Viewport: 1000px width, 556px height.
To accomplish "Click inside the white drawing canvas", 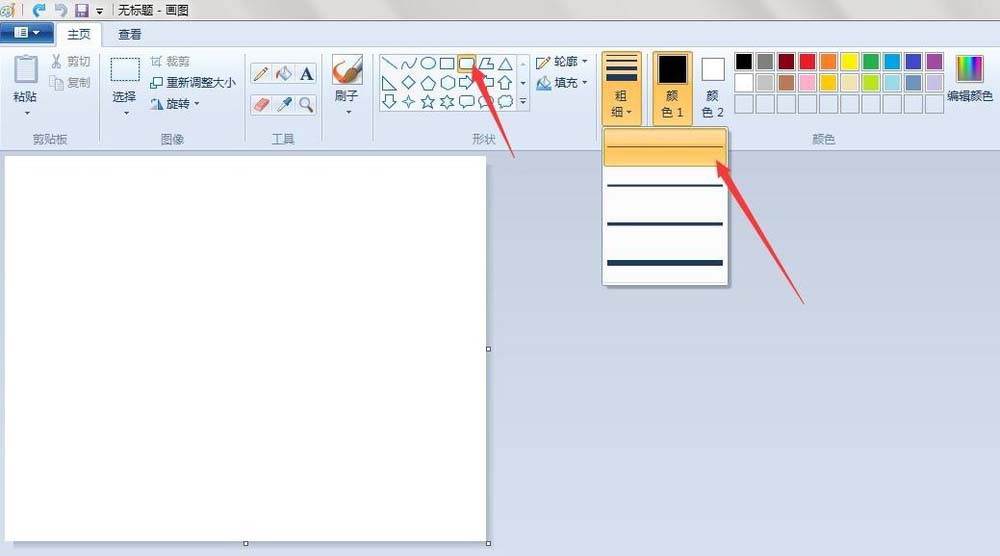I will pyautogui.click(x=246, y=349).
